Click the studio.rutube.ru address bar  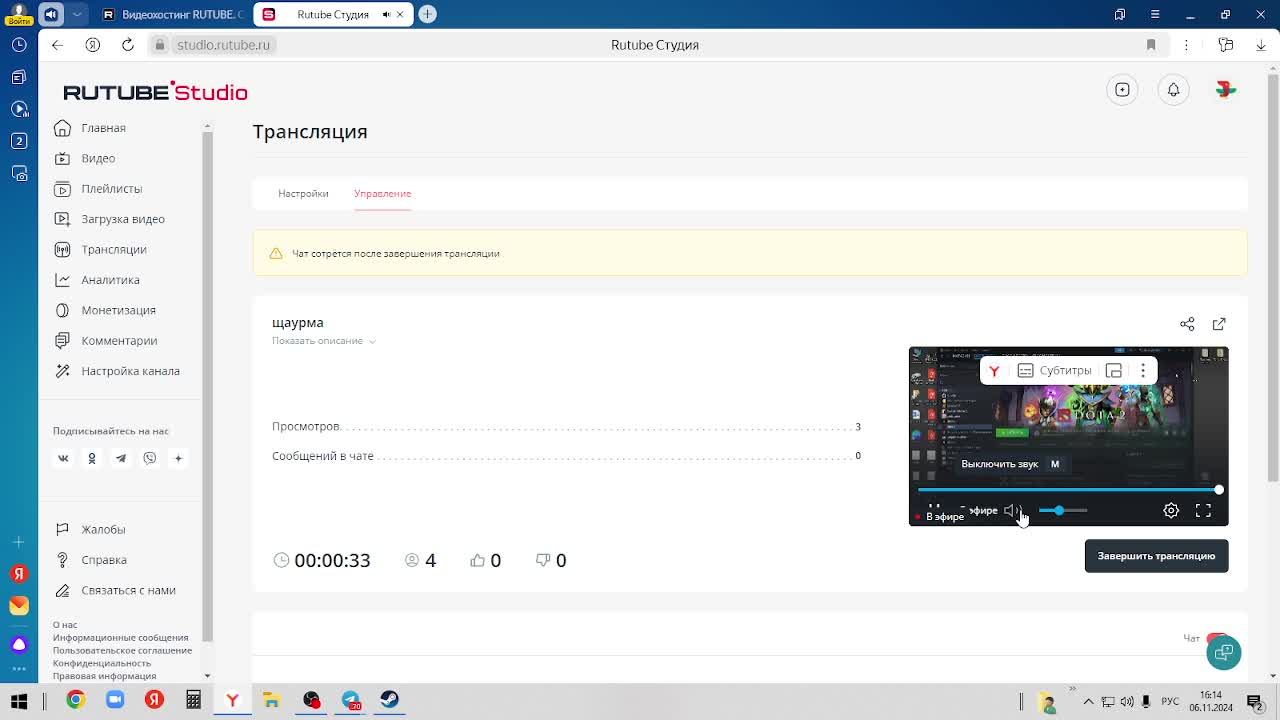tap(223, 45)
